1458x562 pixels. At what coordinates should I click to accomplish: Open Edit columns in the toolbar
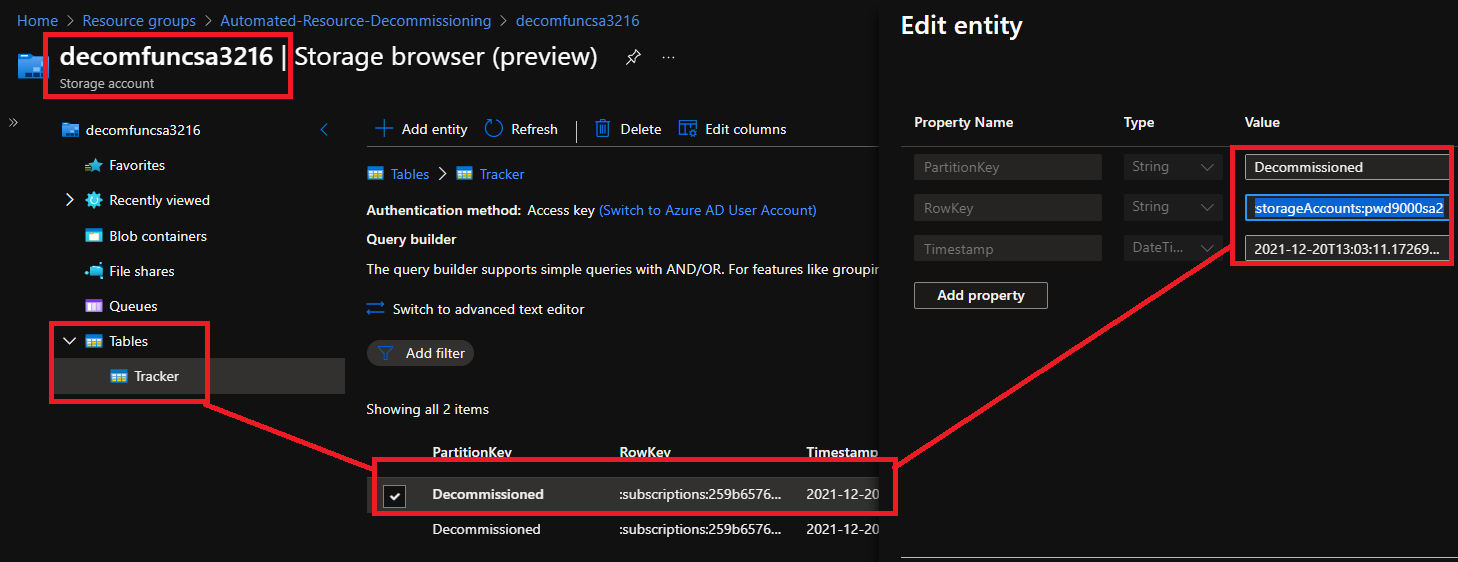click(x=732, y=129)
